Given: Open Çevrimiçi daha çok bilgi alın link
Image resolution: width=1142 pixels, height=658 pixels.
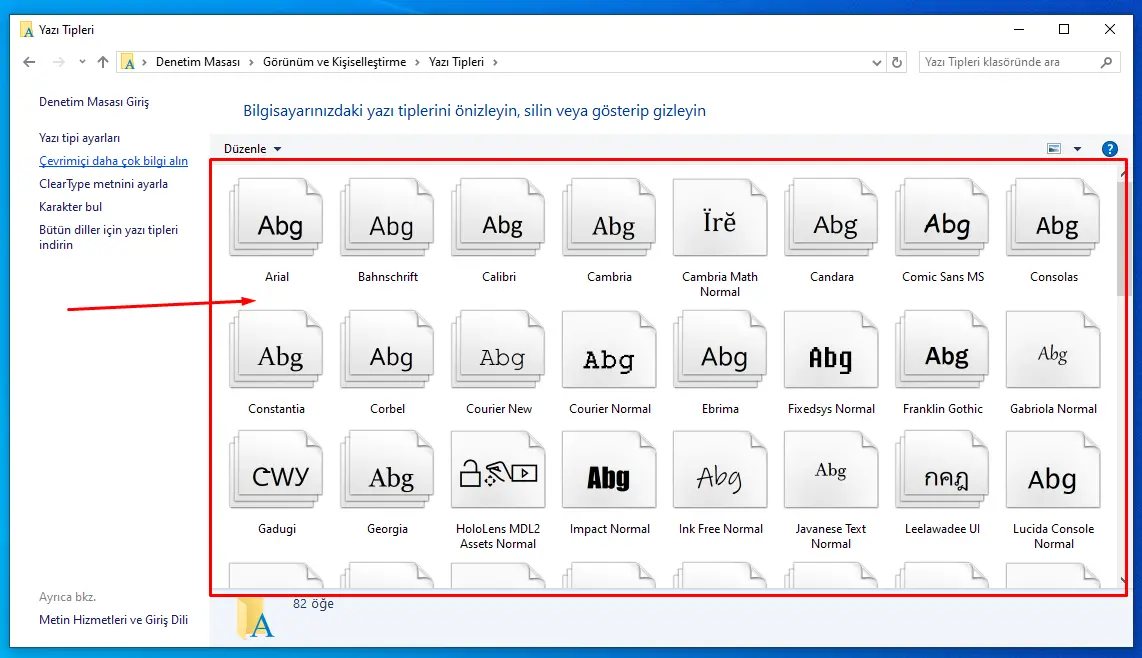Looking at the screenshot, I should point(114,161).
